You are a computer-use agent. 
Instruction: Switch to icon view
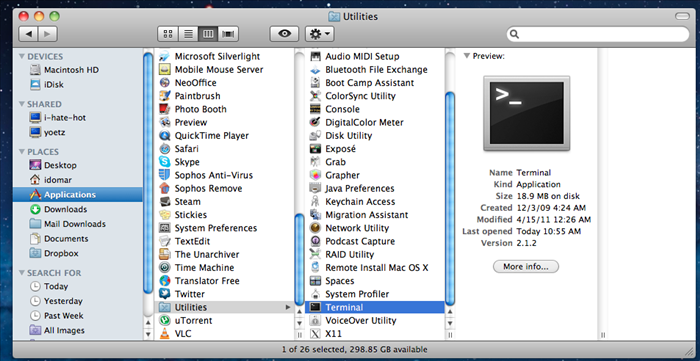(168, 34)
